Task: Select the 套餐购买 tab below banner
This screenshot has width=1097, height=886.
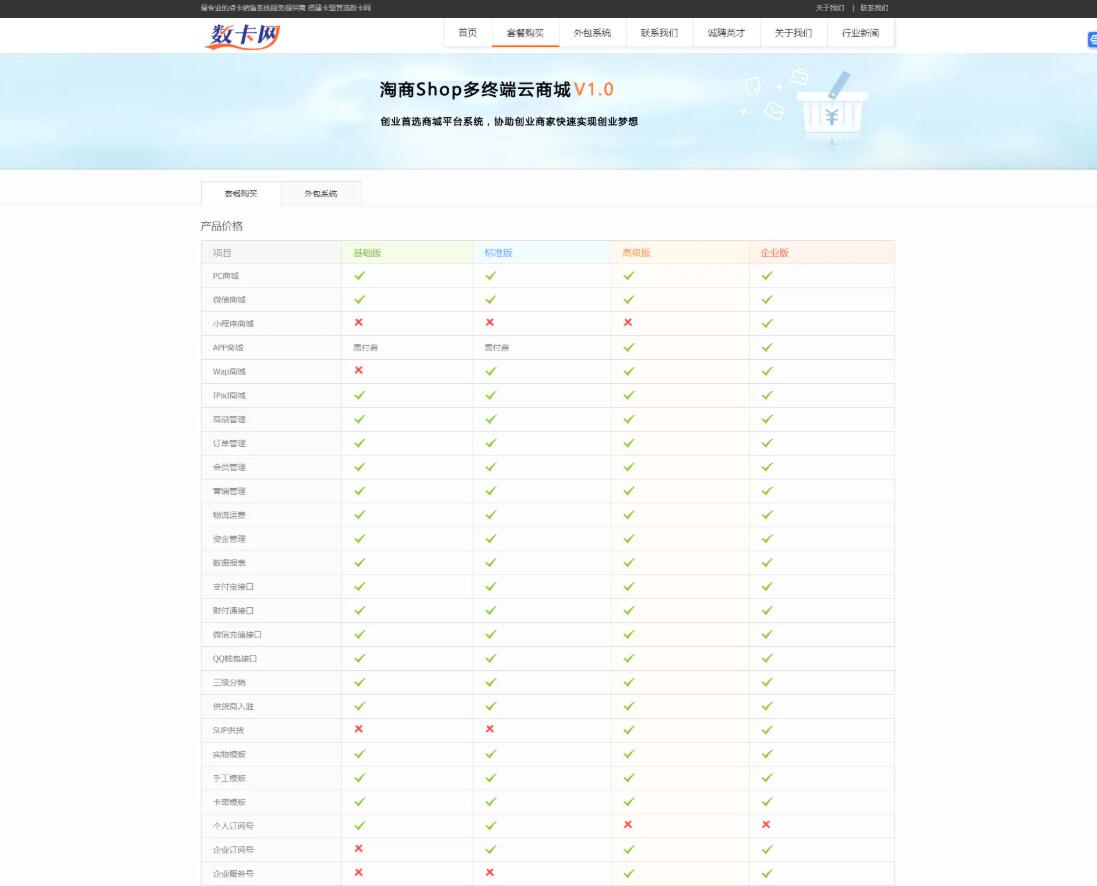Action: (x=240, y=193)
